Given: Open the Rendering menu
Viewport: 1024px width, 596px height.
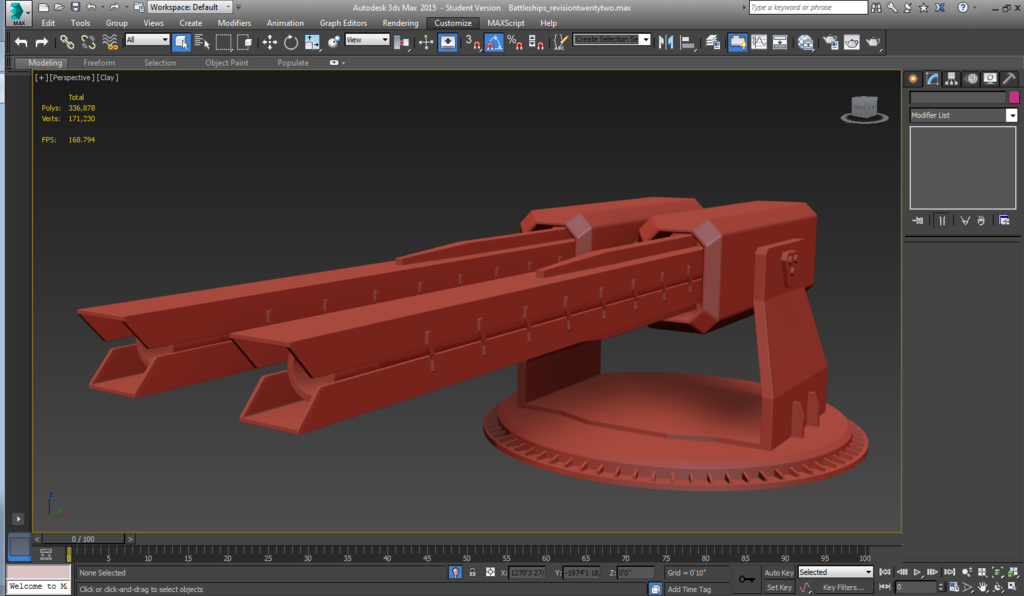Looking at the screenshot, I should [x=400, y=23].
